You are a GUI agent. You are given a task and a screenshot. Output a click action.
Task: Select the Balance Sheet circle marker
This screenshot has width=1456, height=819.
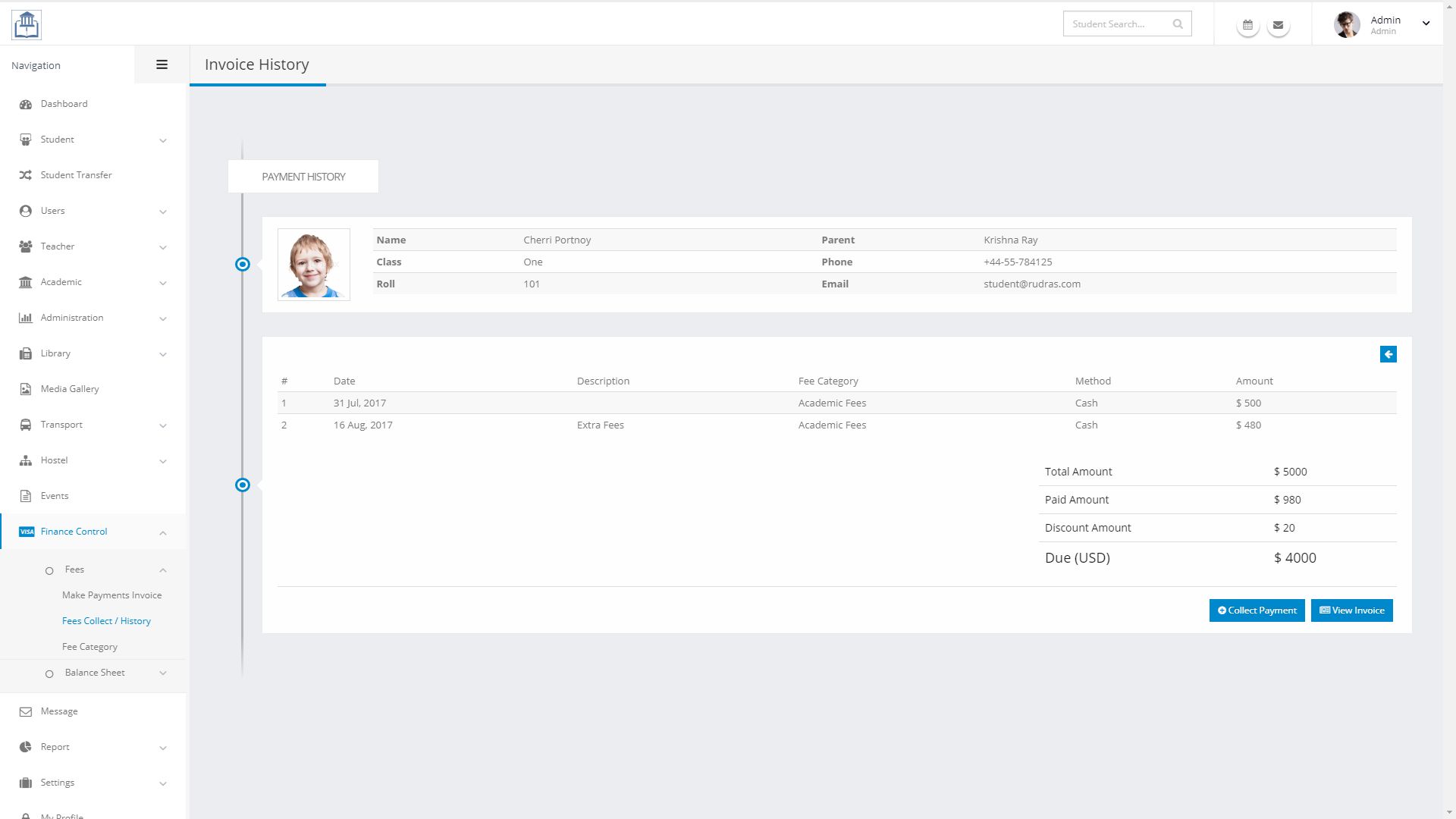click(49, 673)
